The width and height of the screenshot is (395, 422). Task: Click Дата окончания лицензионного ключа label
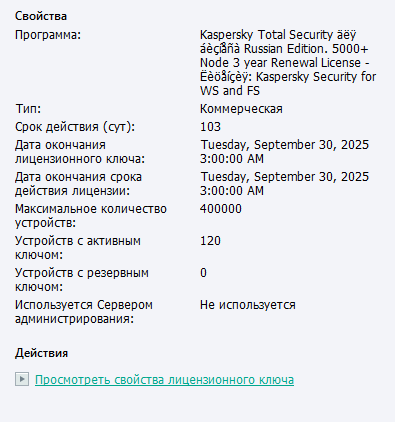coord(80,152)
